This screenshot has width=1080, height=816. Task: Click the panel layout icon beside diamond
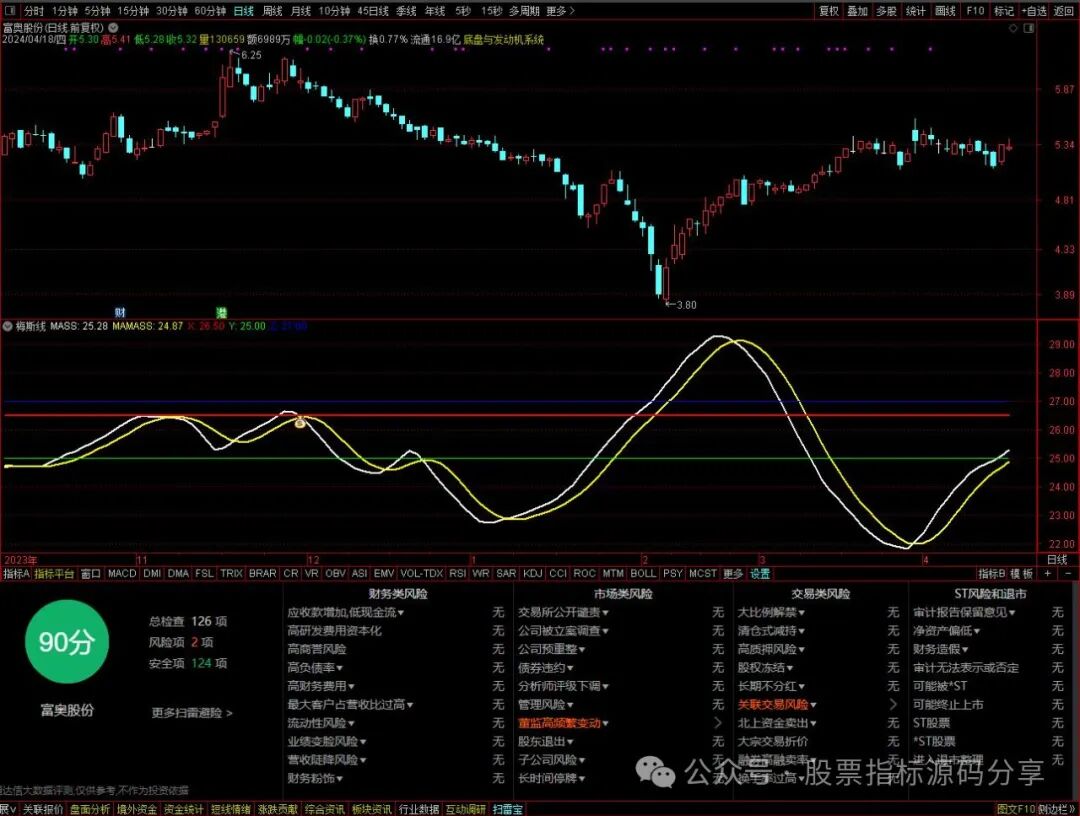(1028, 28)
